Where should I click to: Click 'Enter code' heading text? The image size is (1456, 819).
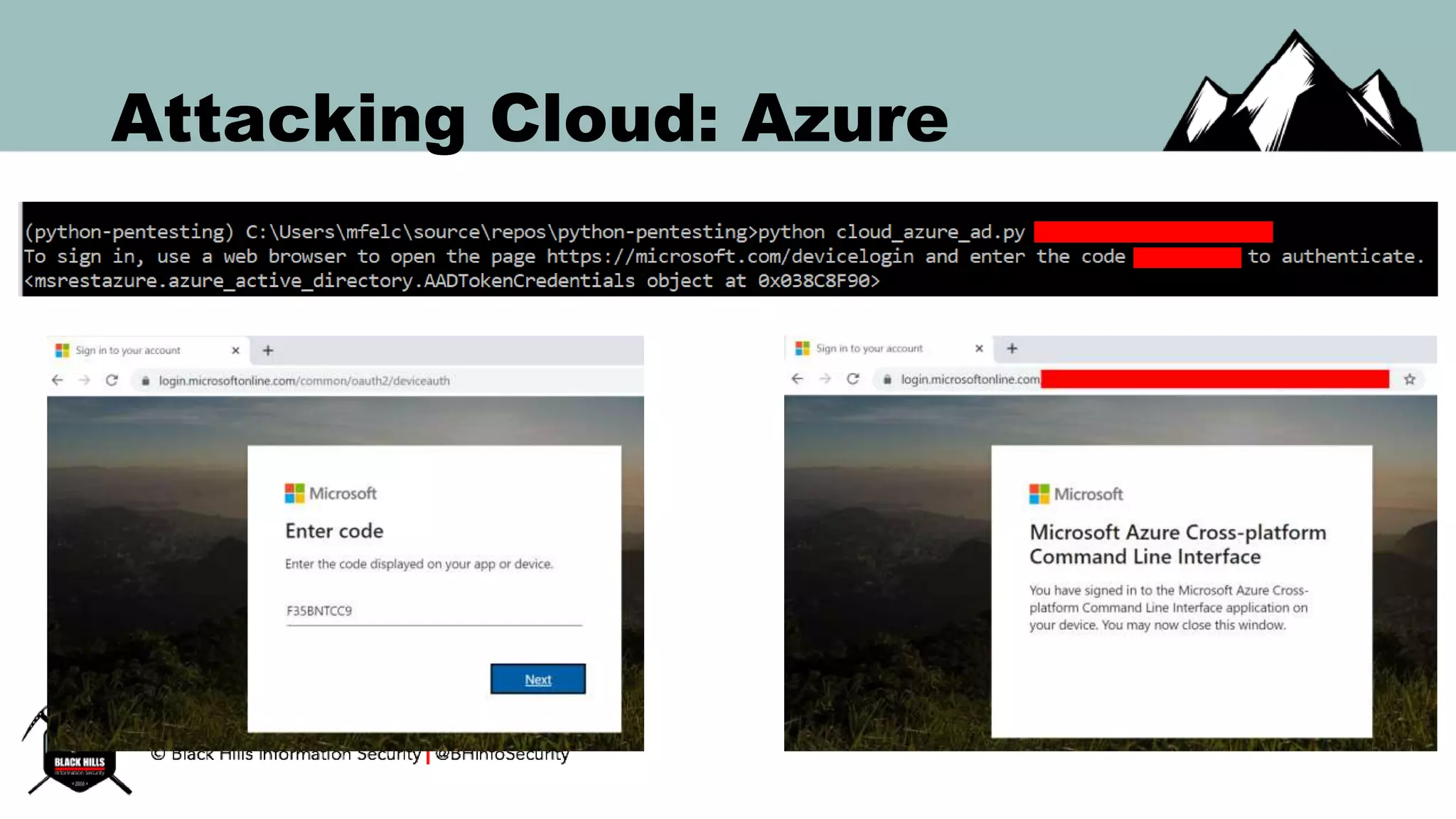(334, 531)
